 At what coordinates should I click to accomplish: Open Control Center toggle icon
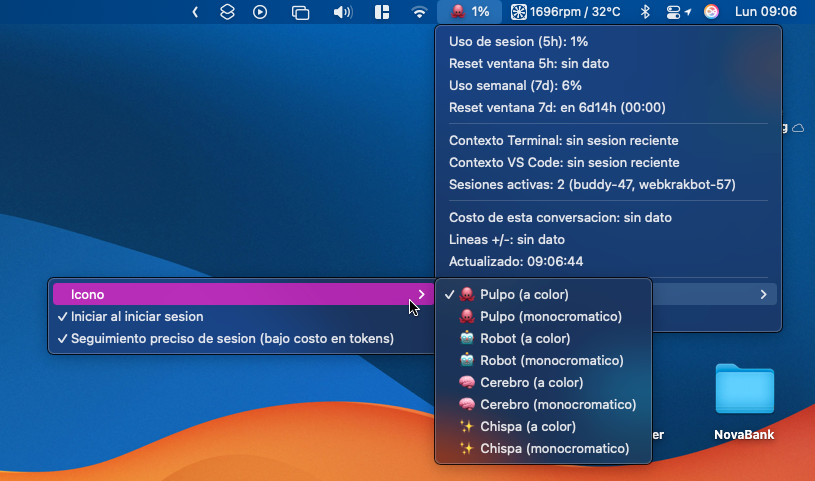(673, 12)
